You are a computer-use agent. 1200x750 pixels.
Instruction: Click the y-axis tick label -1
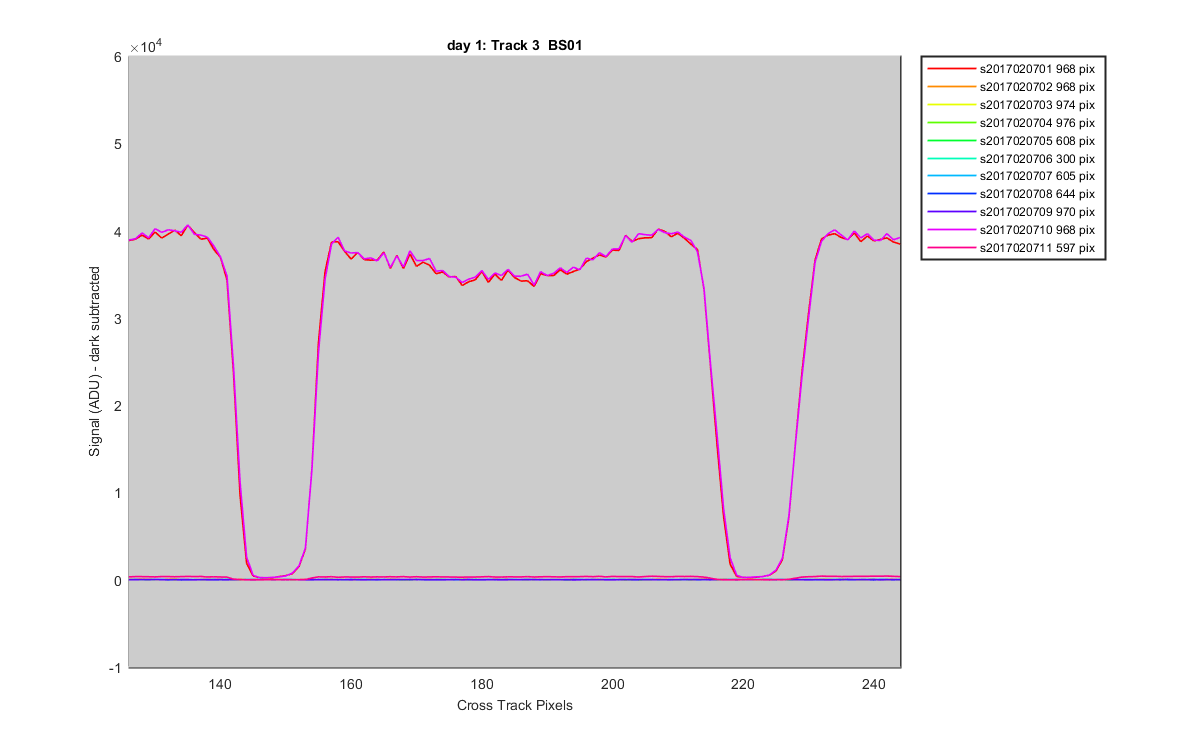(116, 668)
